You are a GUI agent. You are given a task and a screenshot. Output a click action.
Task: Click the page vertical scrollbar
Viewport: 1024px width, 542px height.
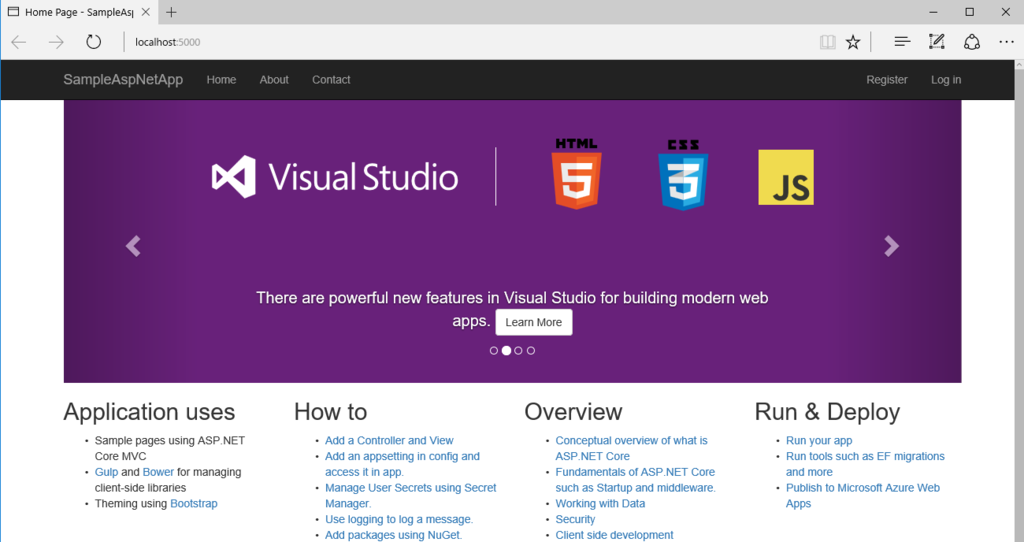(1019, 300)
